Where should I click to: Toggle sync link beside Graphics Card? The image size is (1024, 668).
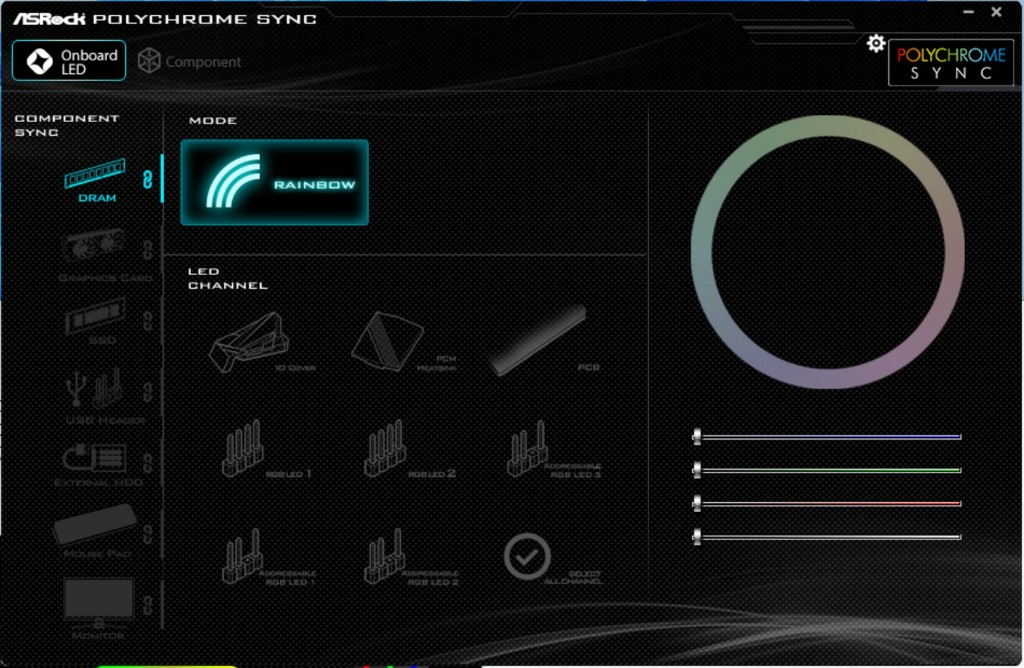tap(147, 249)
